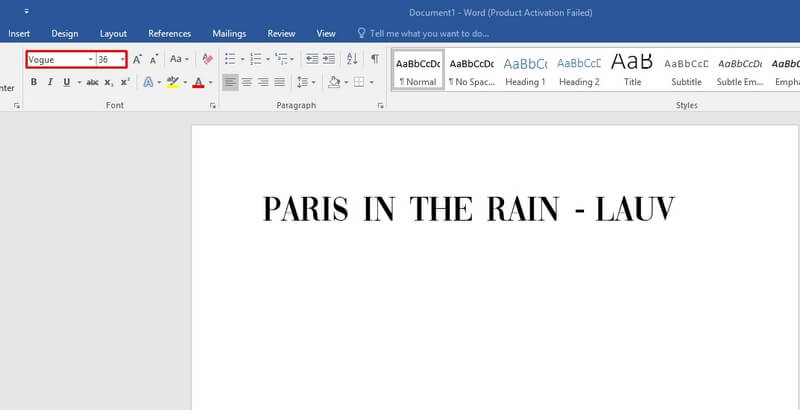Viewport: 800px width, 410px height.
Task: Click the Clear All Formatting icon
Action: (207, 60)
